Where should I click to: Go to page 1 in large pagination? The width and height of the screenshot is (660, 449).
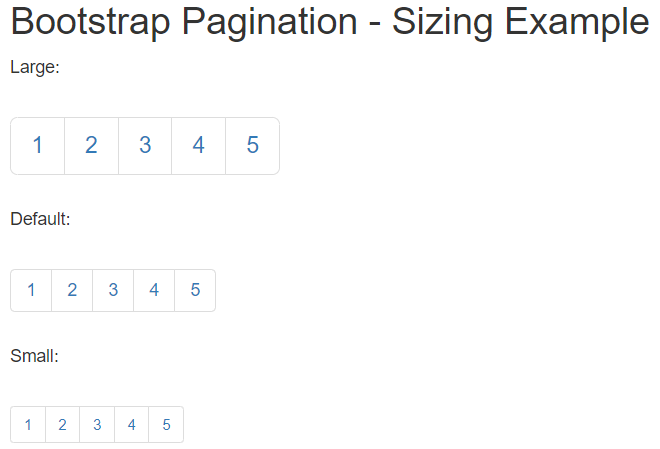coord(38,146)
